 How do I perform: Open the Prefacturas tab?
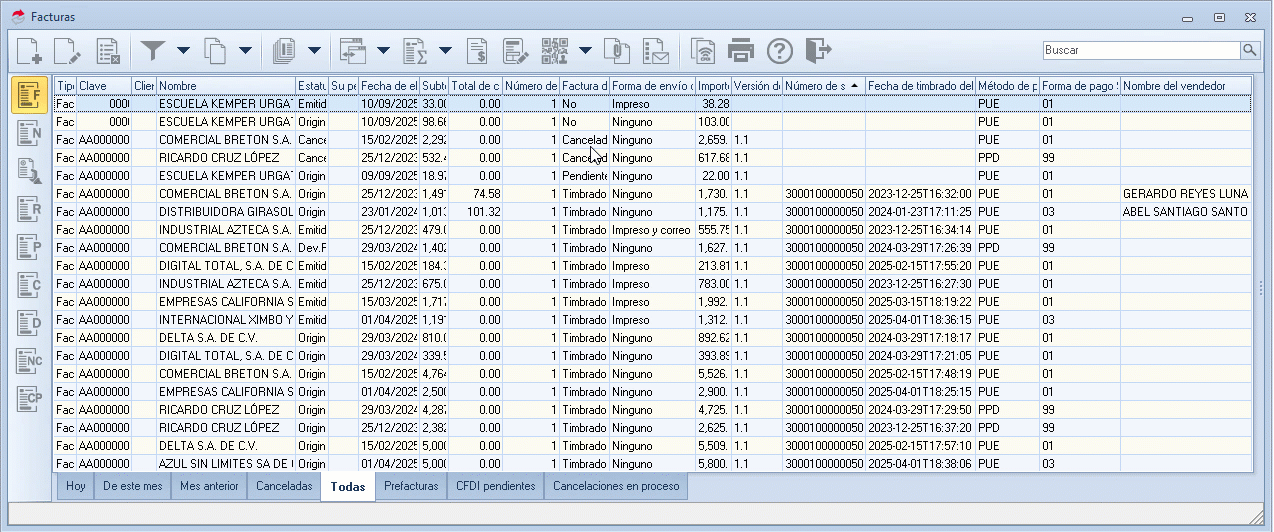tap(411, 487)
